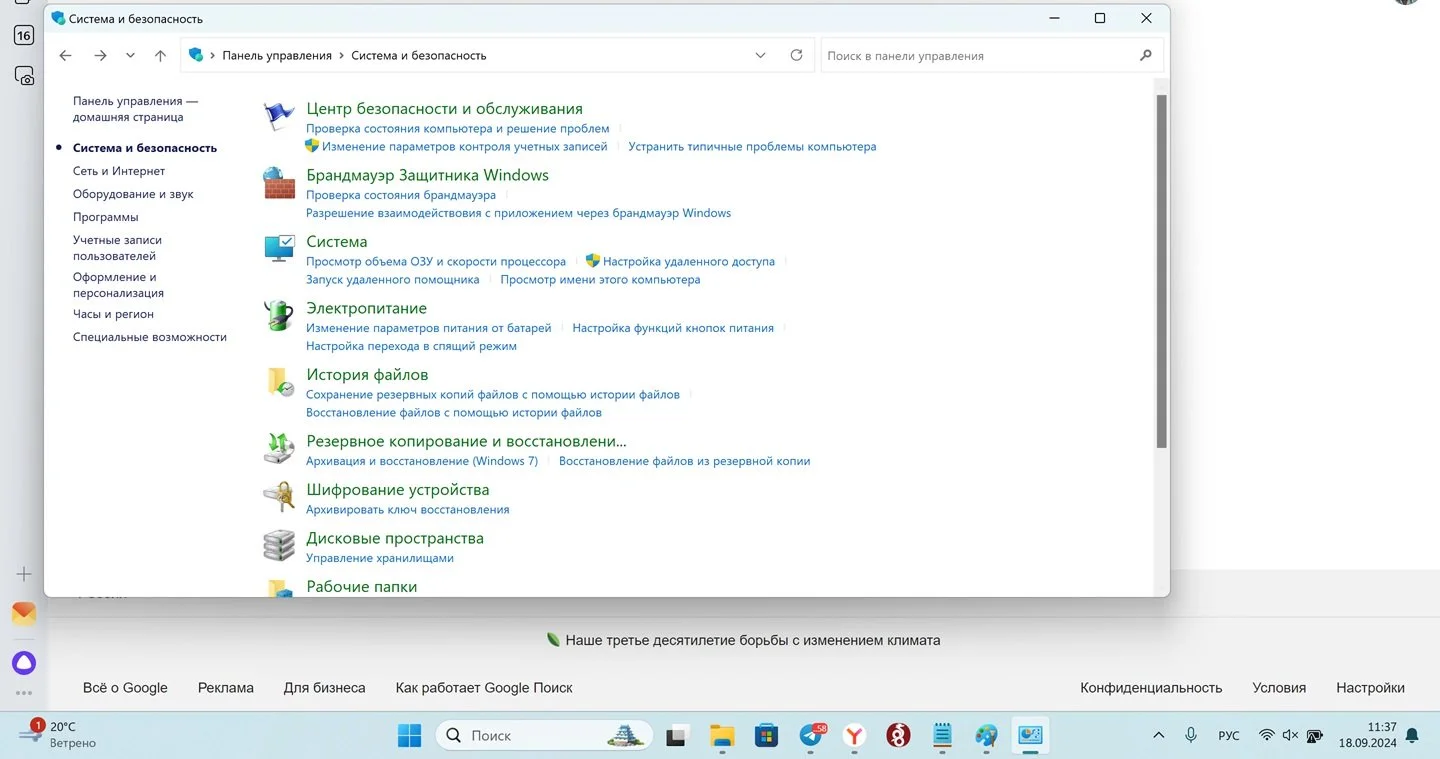
Task: Click the back arrow in Control Panel
Action: coord(66,56)
